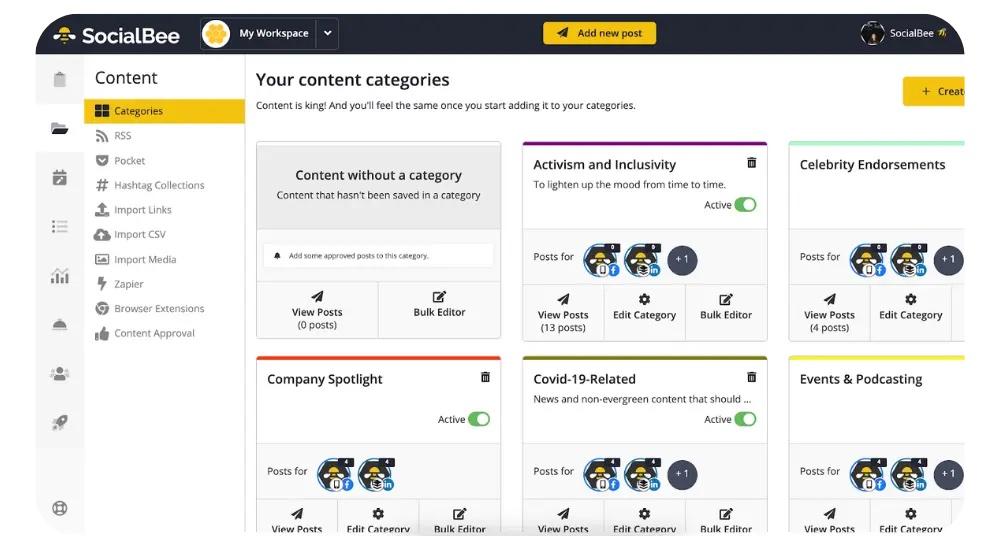Expand the +1 profiles on Activism card
Screen dimensions: 1000x550
coord(682,261)
